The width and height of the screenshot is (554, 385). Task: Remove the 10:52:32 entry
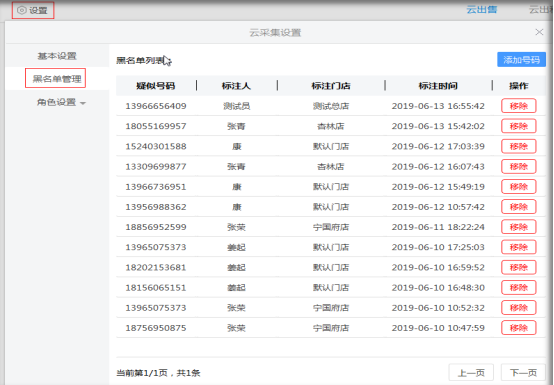[518, 307]
